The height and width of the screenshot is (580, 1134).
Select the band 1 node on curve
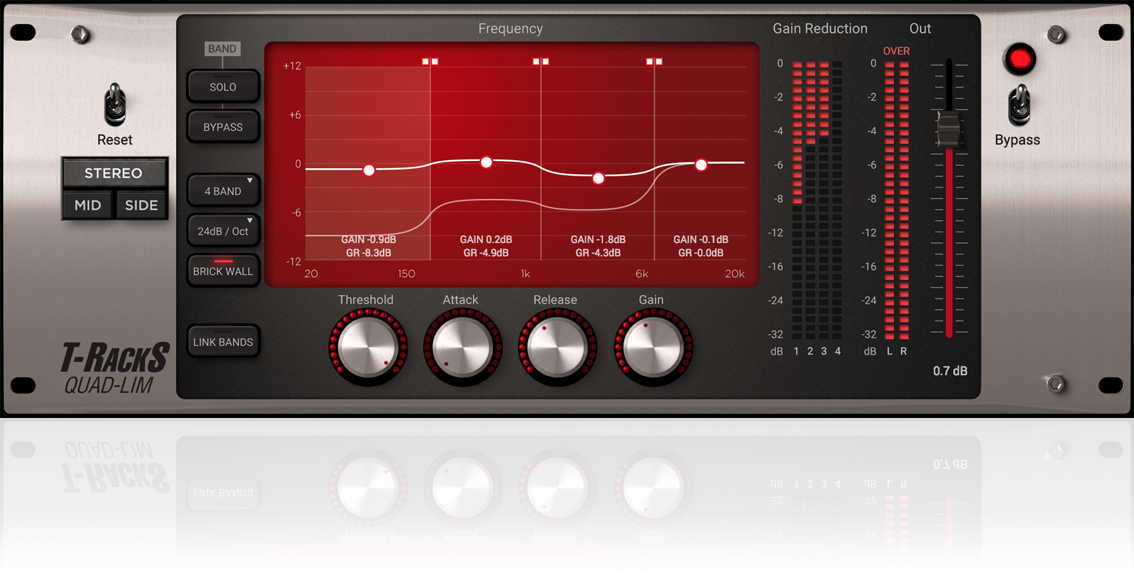point(369,171)
